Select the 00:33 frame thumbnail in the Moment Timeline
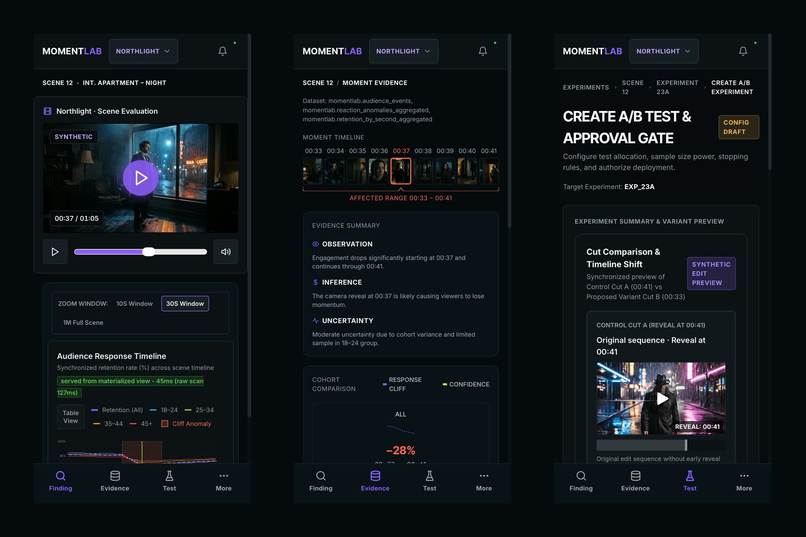 pos(313,171)
